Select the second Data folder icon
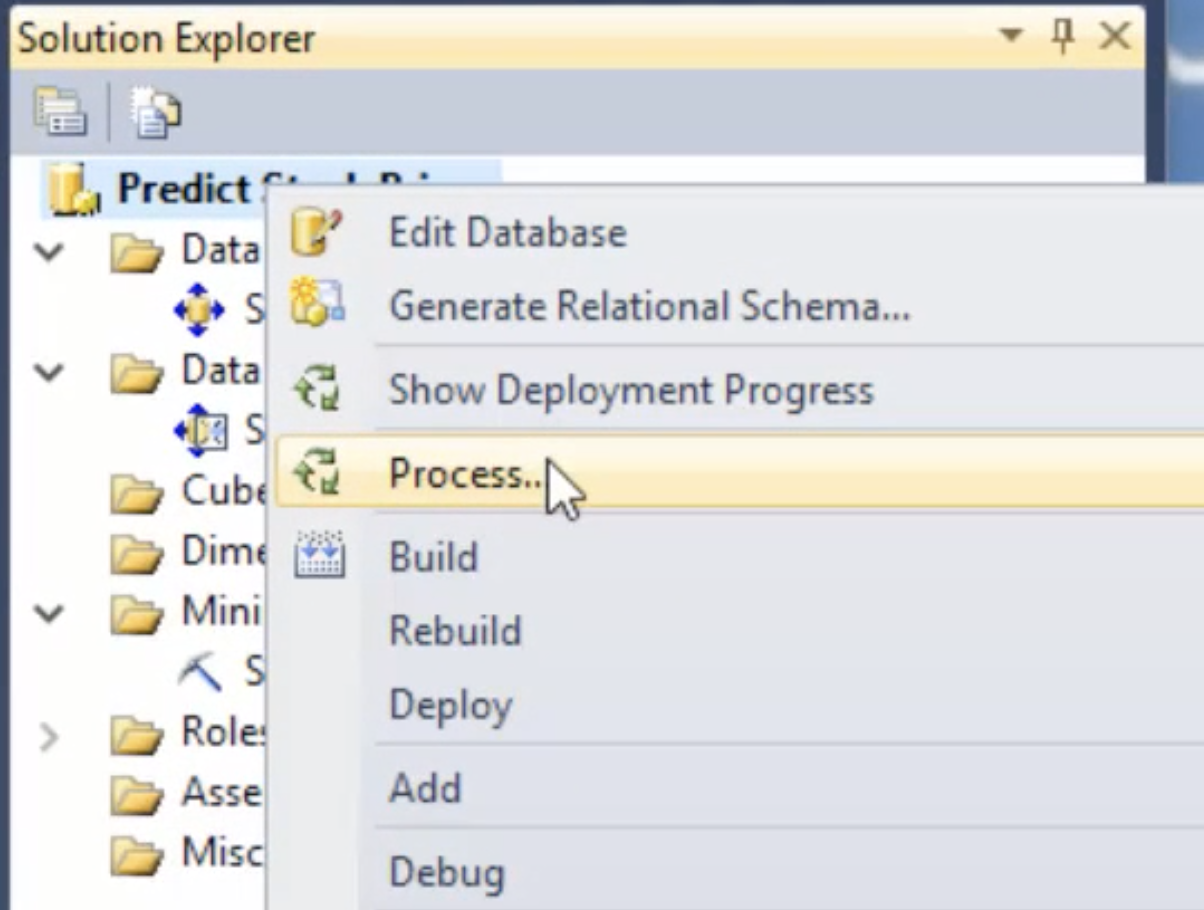The image size is (1204, 910). click(x=136, y=375)
